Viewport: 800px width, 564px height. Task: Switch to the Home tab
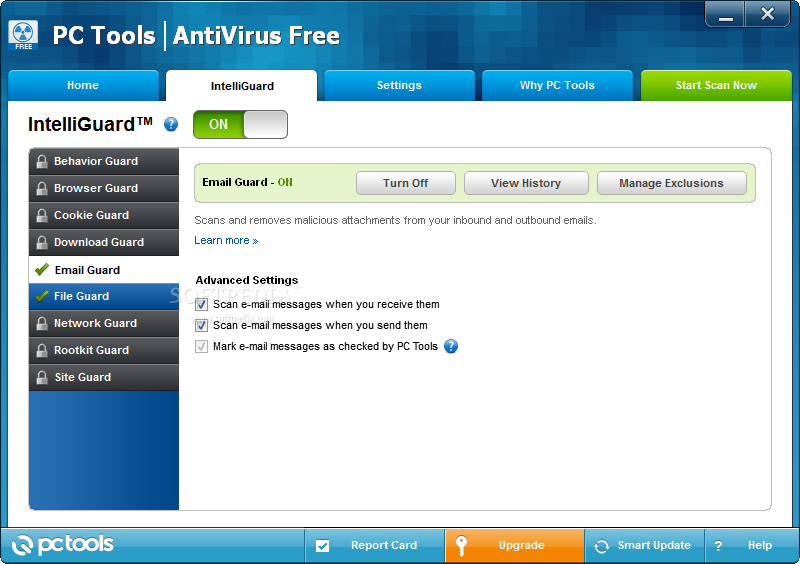[x=83, y=85]
